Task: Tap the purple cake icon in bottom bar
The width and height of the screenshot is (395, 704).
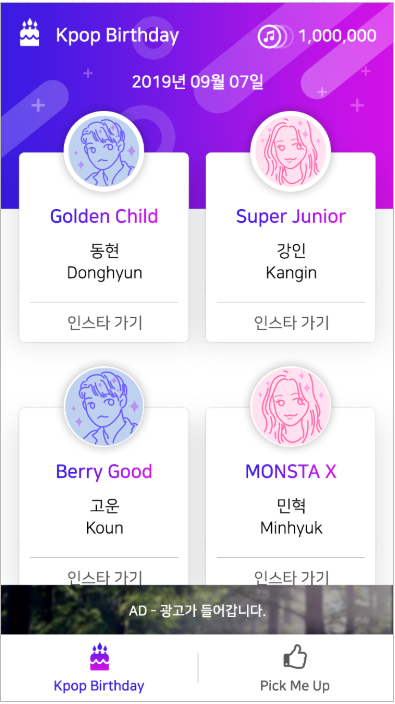Action: coord(99,656)
